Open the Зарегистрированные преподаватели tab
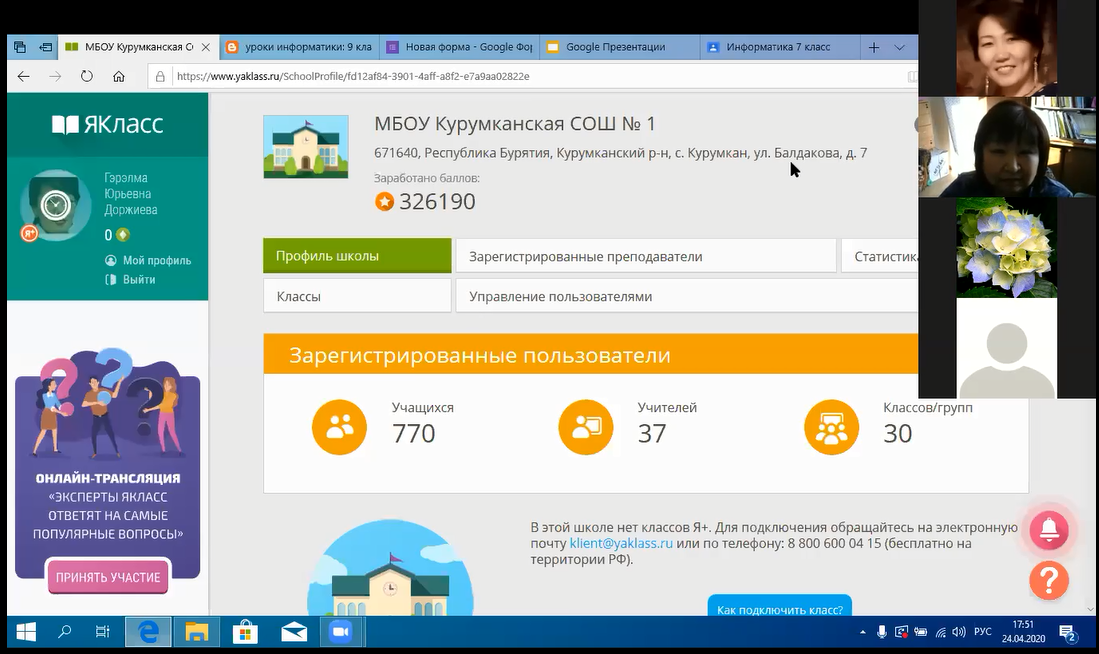Screen dimensions: 1099x654 (x=645, y=256)
